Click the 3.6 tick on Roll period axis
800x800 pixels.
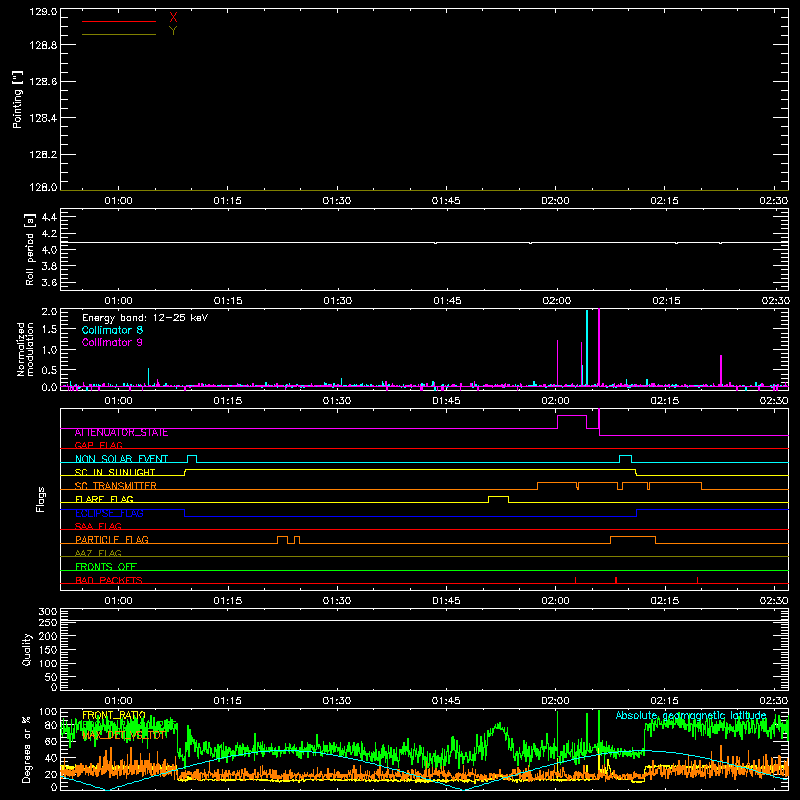pyautogui.click(x=49, y=282)
